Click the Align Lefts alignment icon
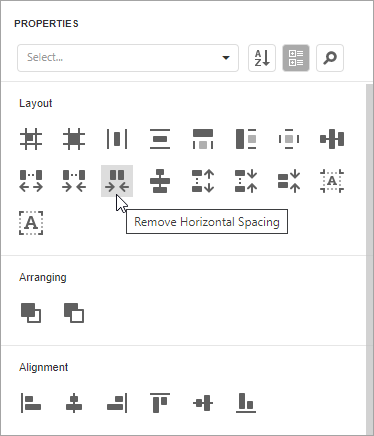 point(31,403)
